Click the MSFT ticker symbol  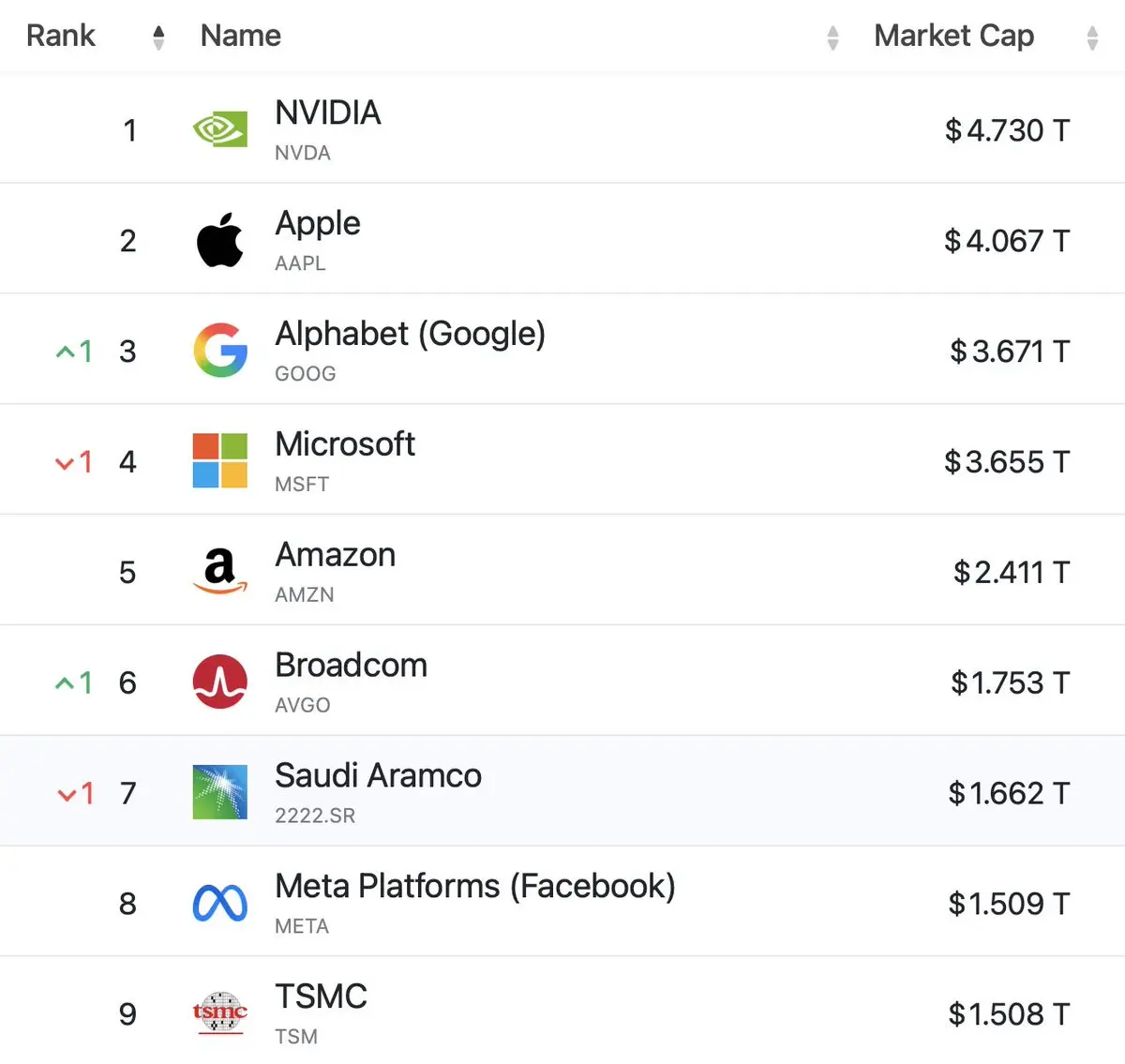tap(302, 485)
